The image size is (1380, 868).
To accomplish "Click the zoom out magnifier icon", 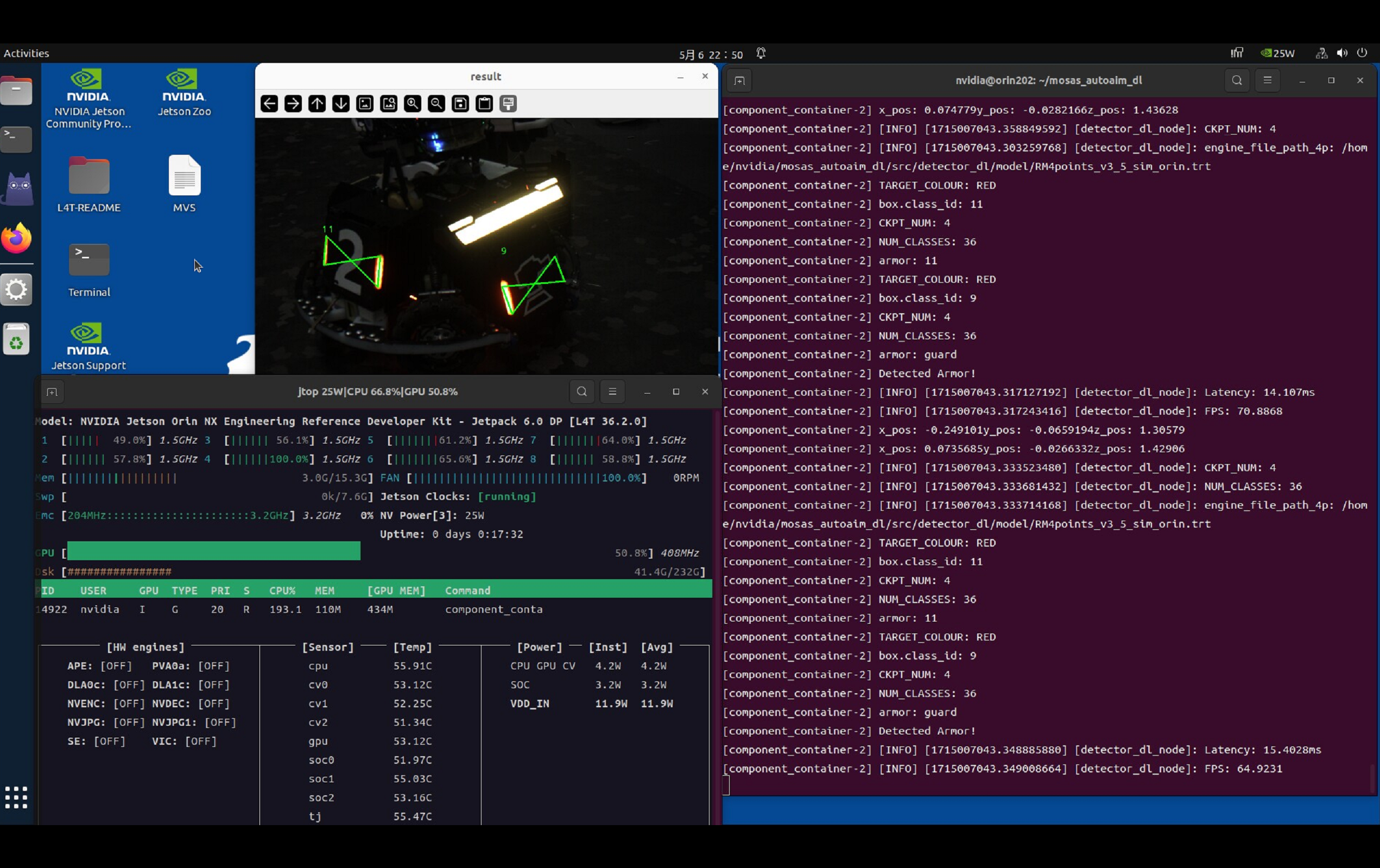I will (436, 104).
